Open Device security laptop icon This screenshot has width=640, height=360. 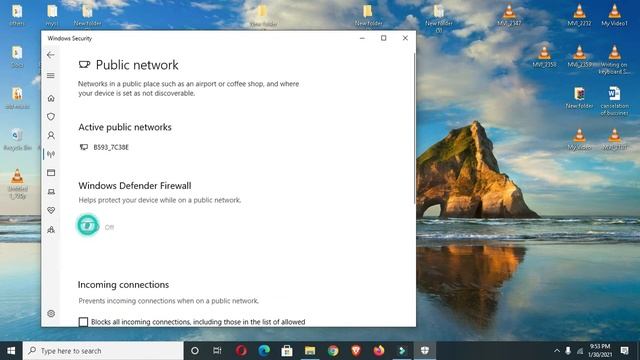(51, 191)
